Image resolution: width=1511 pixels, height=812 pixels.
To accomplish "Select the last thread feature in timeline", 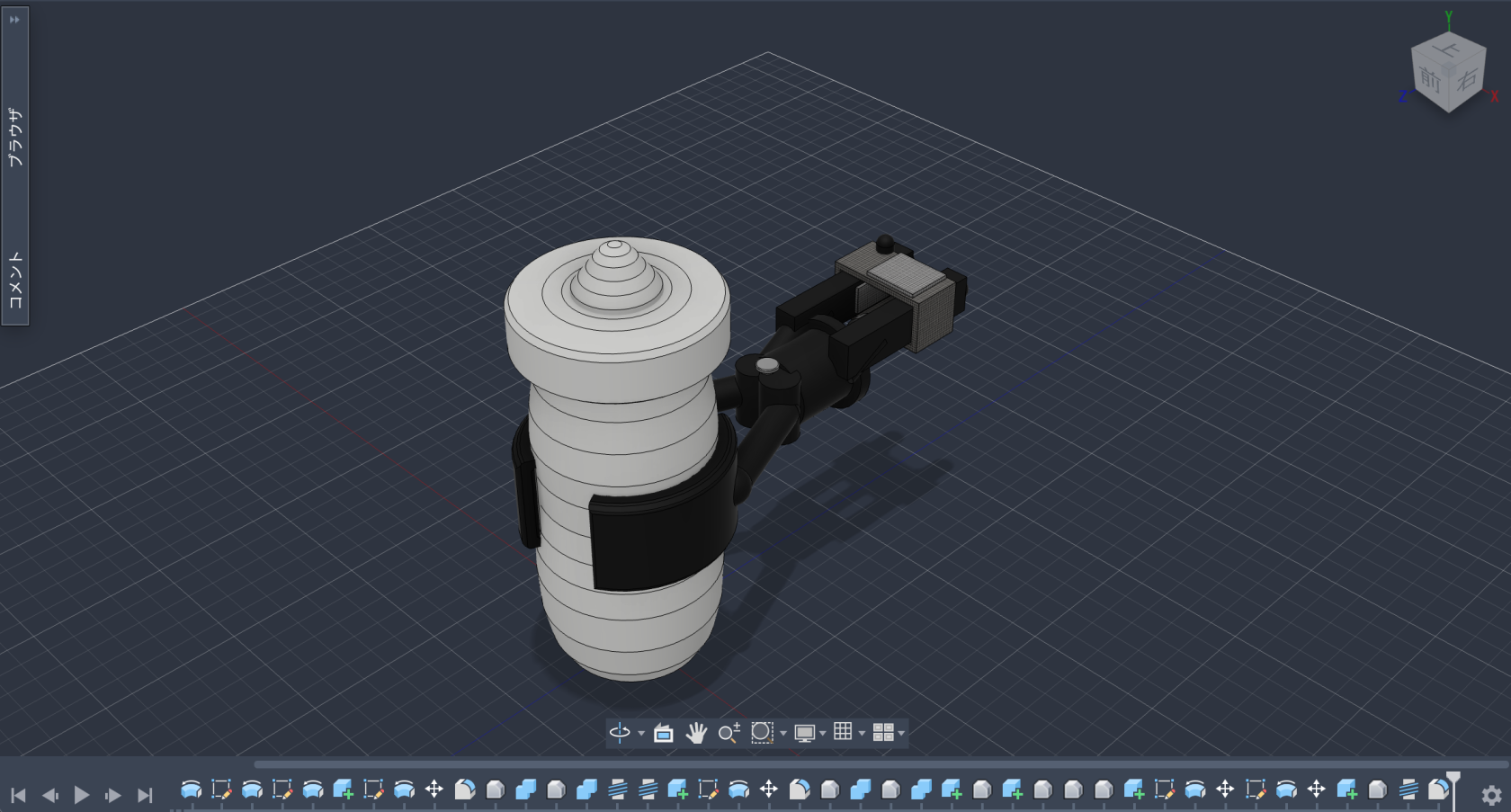I will pyautogui.click(x=1408, y=790).
